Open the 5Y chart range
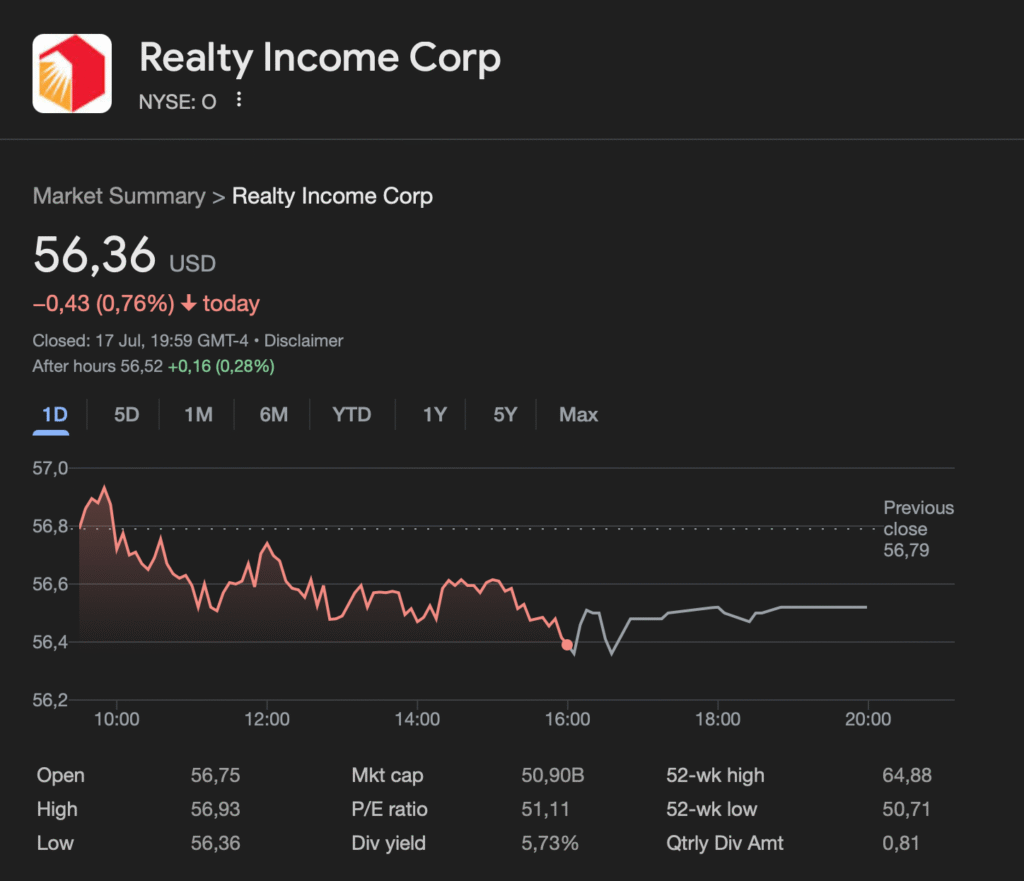Viewport: 1024px width, 881px height. [x=505, y=414]
